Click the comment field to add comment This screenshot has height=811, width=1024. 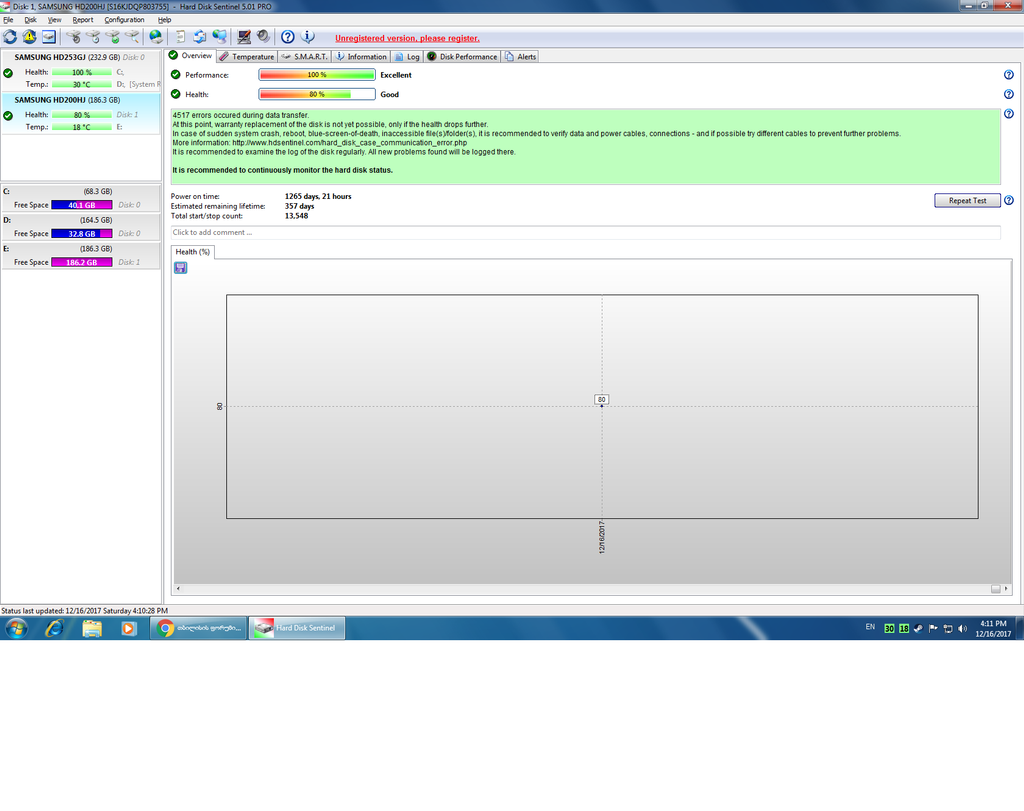click(x=585, y=232)
